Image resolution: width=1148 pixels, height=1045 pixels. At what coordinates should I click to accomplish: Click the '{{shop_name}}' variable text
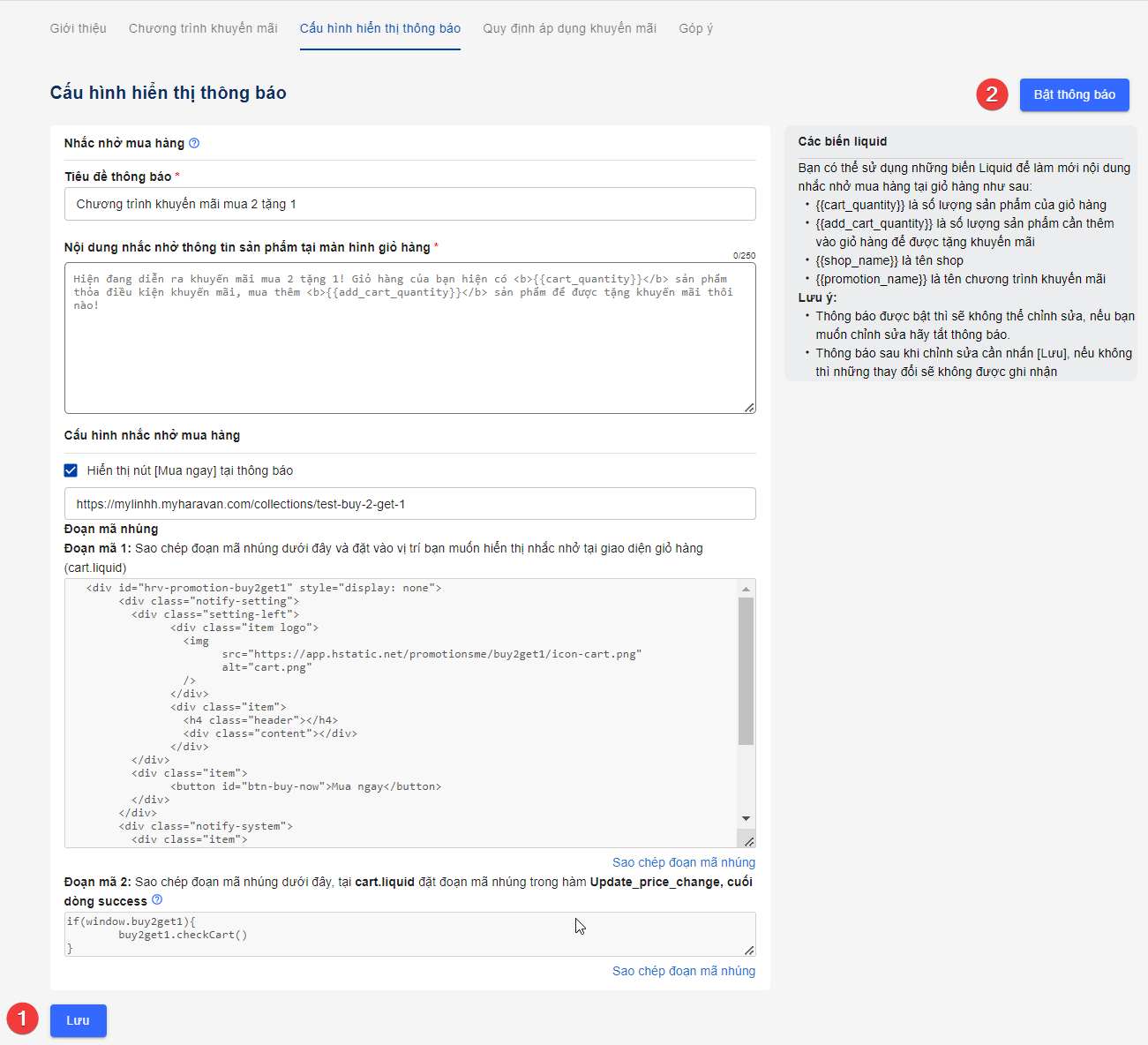pyautogui.click(x=857, y=260)
